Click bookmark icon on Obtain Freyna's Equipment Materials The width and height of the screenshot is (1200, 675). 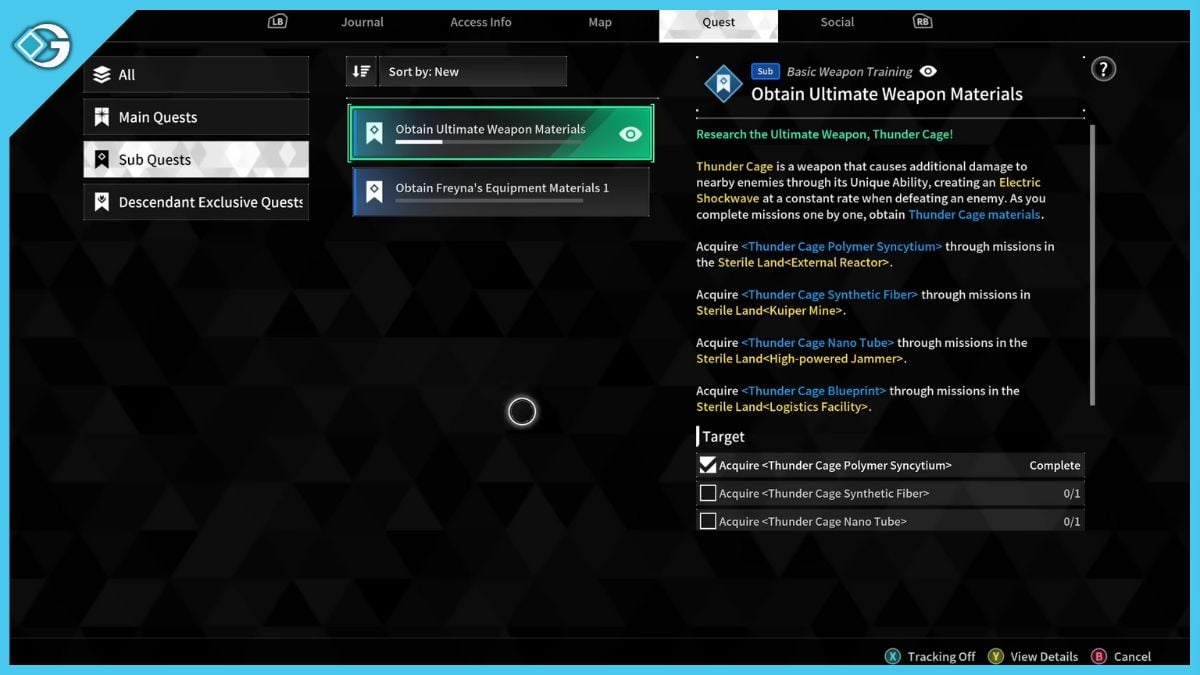[374, 191]
